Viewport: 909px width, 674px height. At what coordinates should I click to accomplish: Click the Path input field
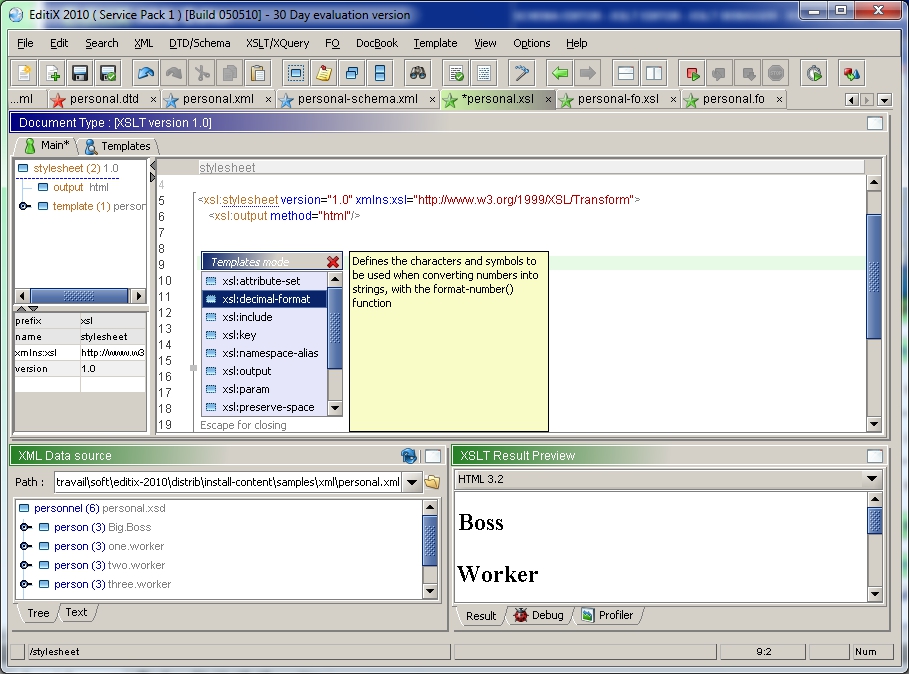[228, 482]
